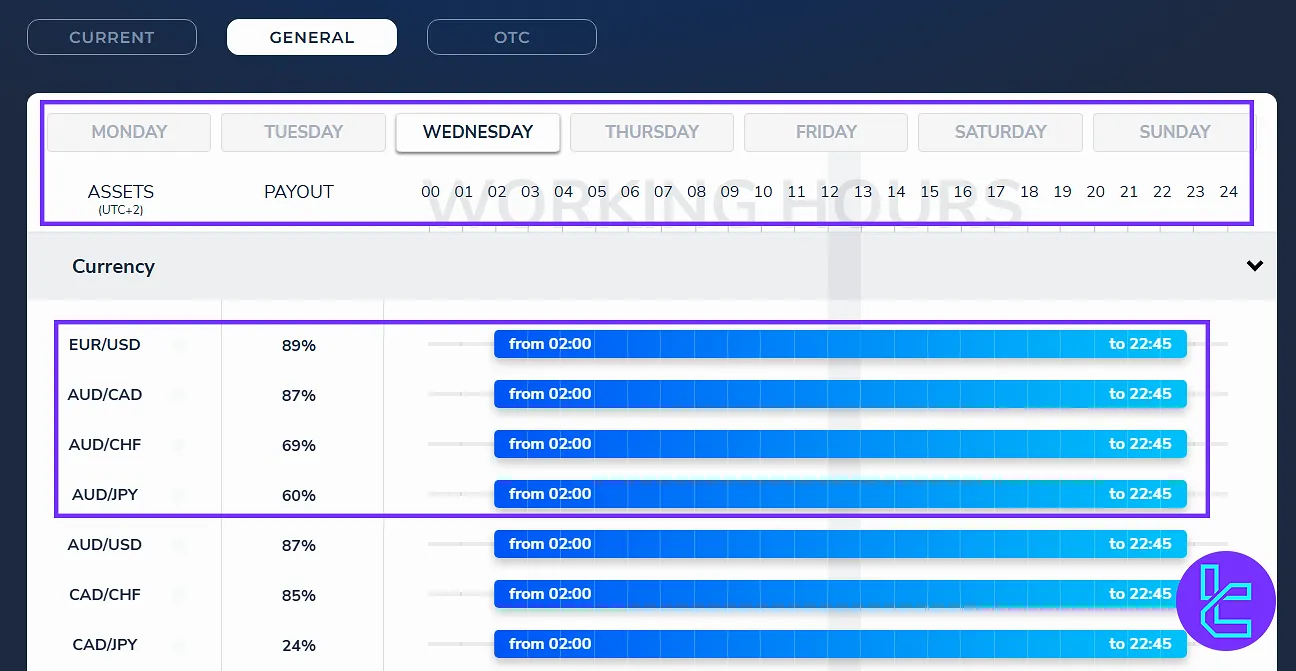Screen dimensions: 1296x671
Task: Click the 60% payout for AUD/JPY
Action: tap(299, 496)
